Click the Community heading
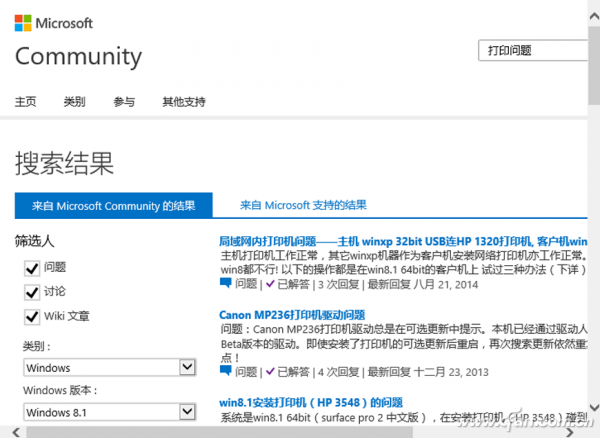Screen dimensions: 600x438 tap(78, 57)
